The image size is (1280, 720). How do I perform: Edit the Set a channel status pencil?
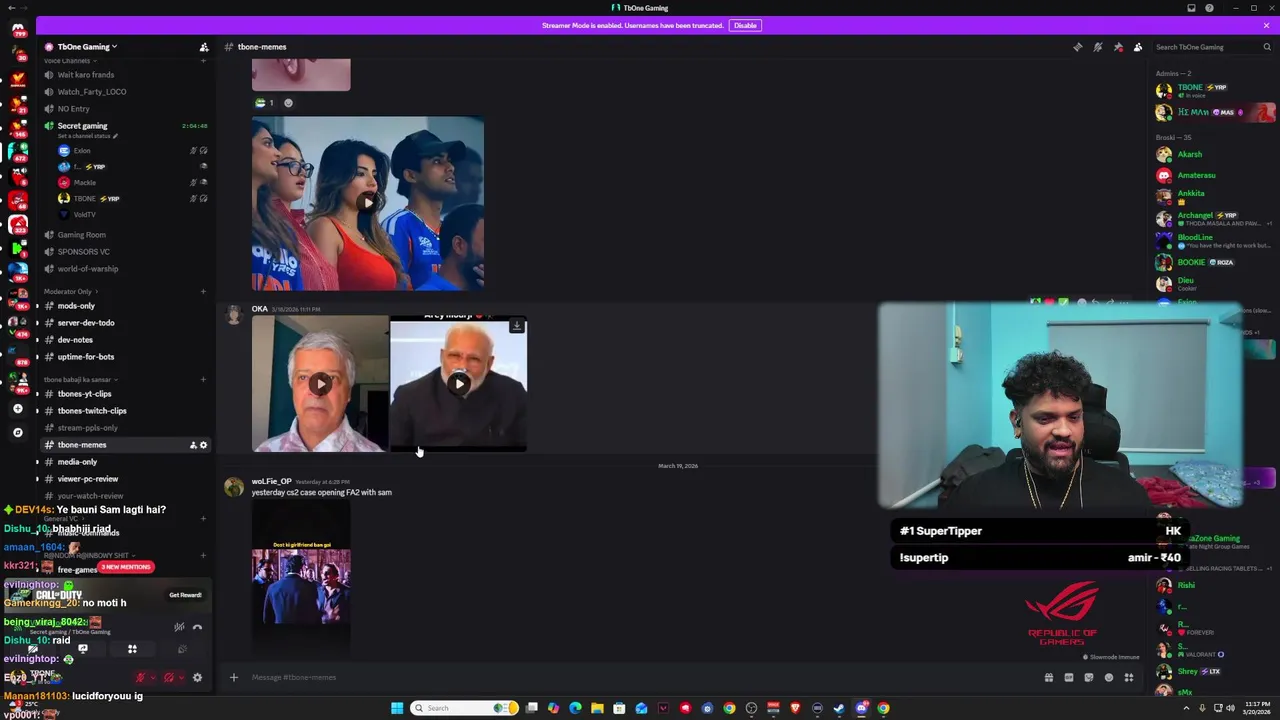pyautogui.click(x=114, y=136)
